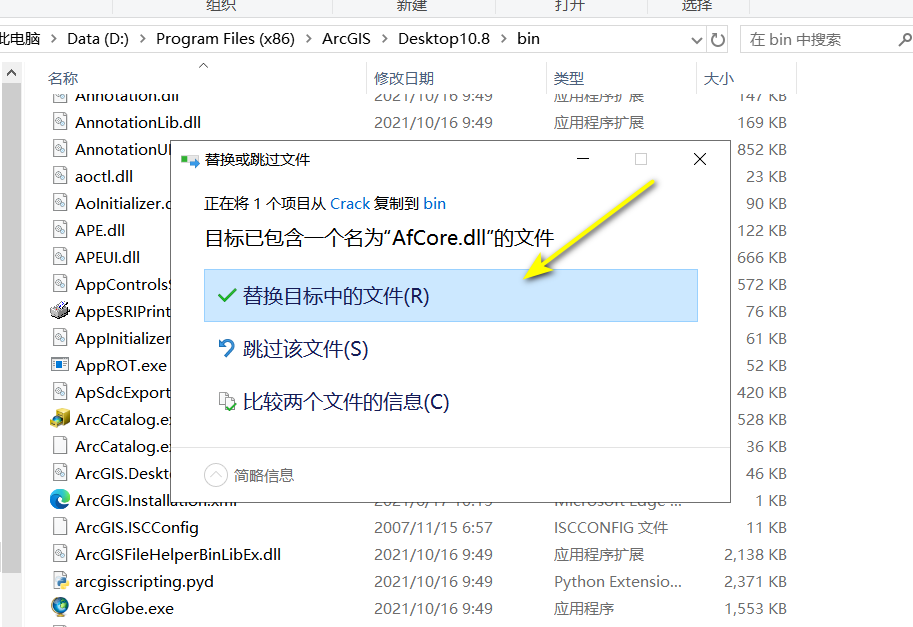Click the AppInitializer file icon

60,338
